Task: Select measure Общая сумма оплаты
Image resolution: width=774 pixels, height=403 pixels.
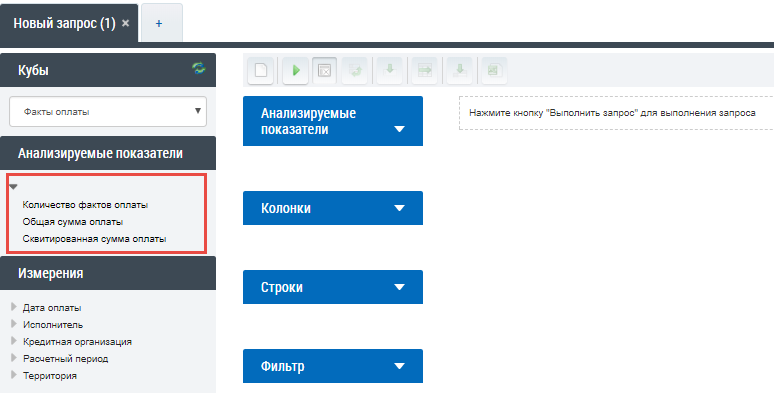Action: click(73, 222)
